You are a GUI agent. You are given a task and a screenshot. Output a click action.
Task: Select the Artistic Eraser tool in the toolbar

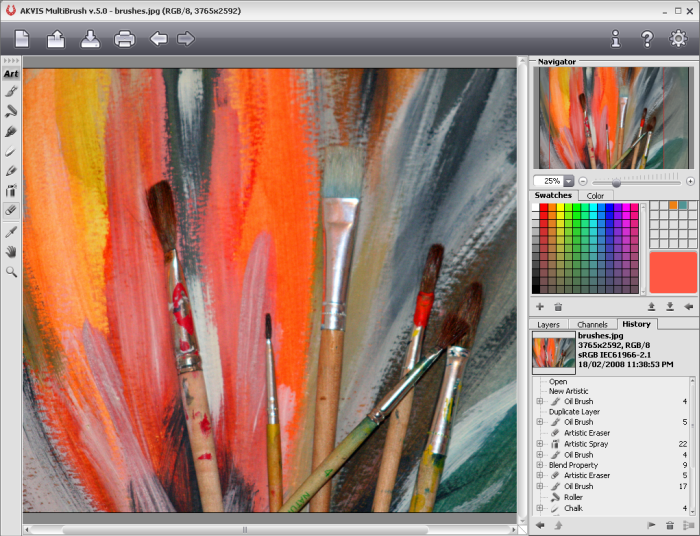point(11,210)
